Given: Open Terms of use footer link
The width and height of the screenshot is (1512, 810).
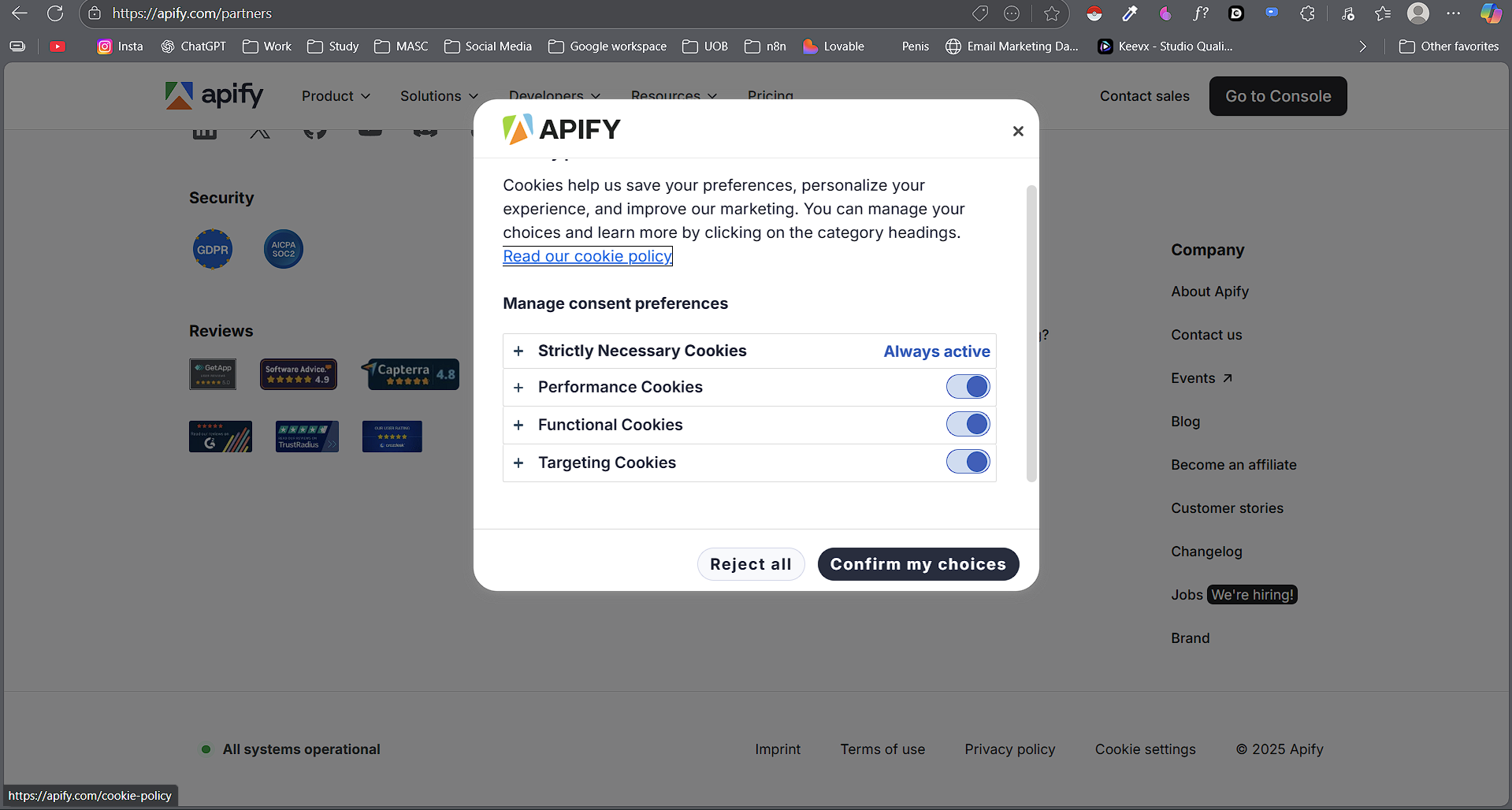Looking at the screenshot, I should (x=882, y=749).
